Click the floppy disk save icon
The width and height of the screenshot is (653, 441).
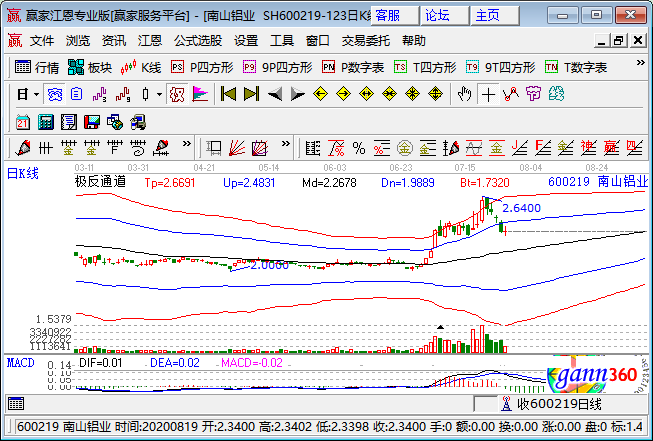pyautogui.click(x=92, y=122)
